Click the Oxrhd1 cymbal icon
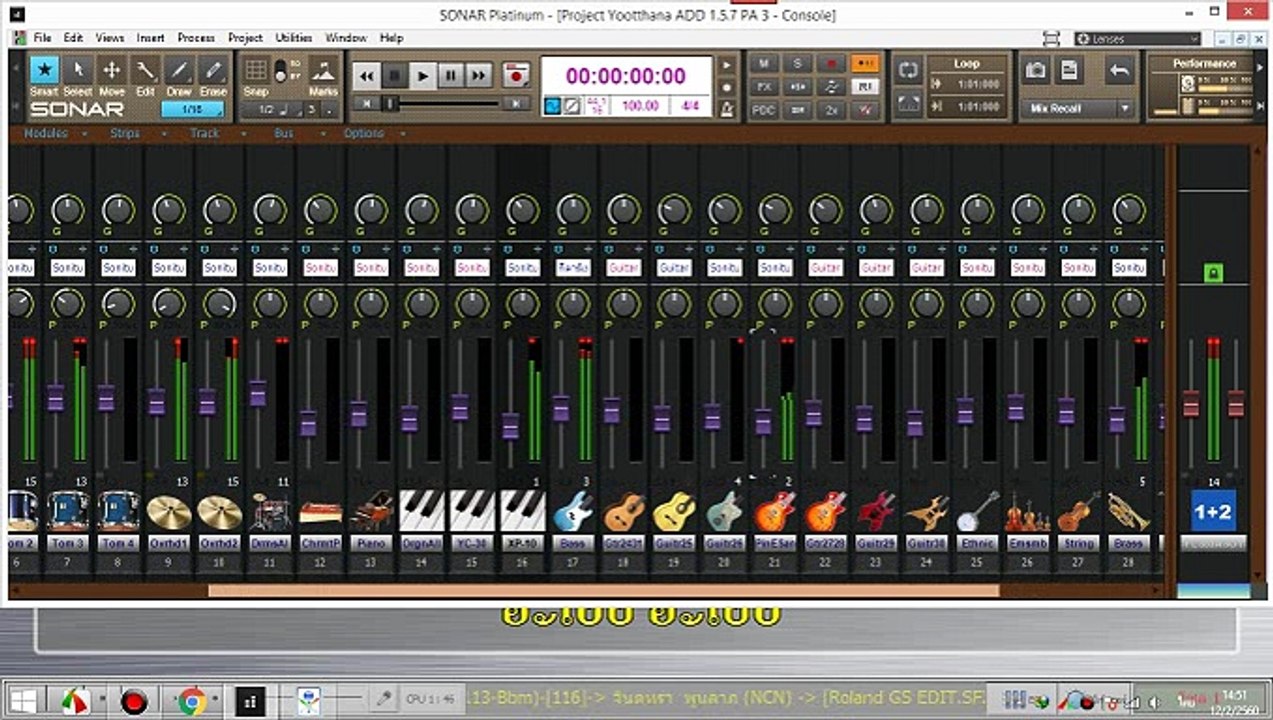The width and height of the screenshot is (1273, 720). 169,511
